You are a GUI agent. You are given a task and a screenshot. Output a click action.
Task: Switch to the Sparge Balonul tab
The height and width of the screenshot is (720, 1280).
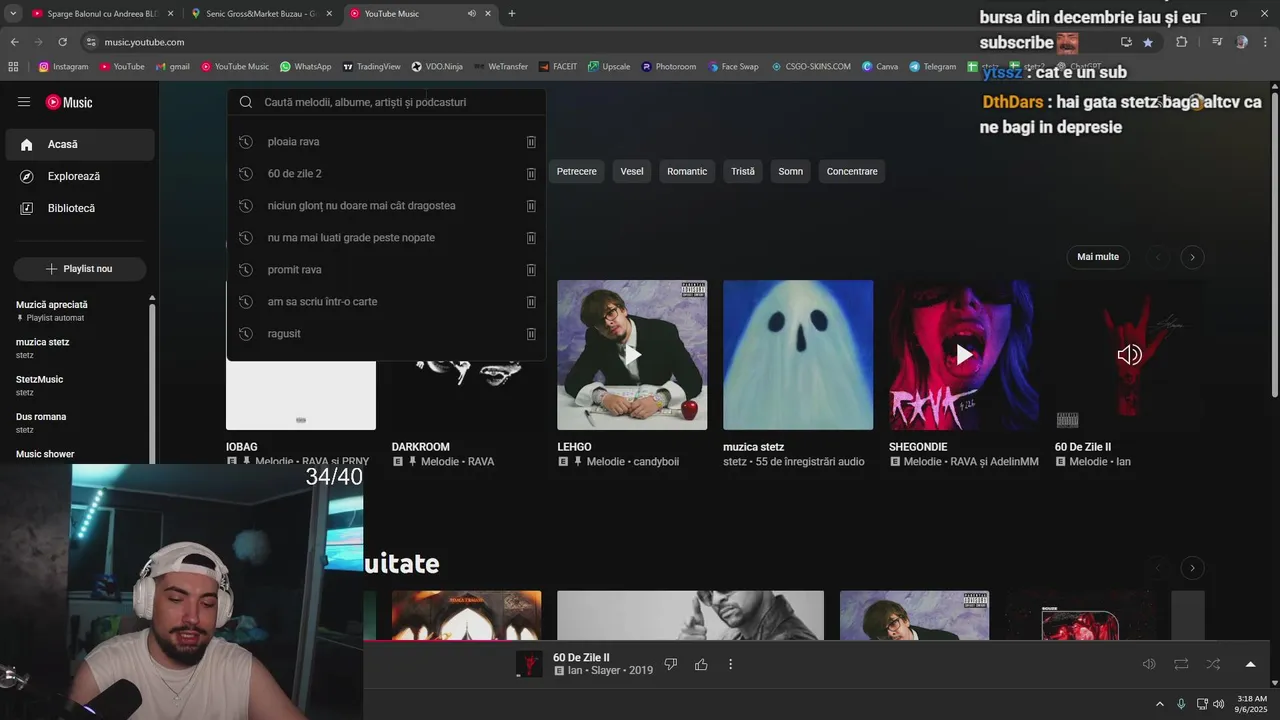tap(102, 14)
